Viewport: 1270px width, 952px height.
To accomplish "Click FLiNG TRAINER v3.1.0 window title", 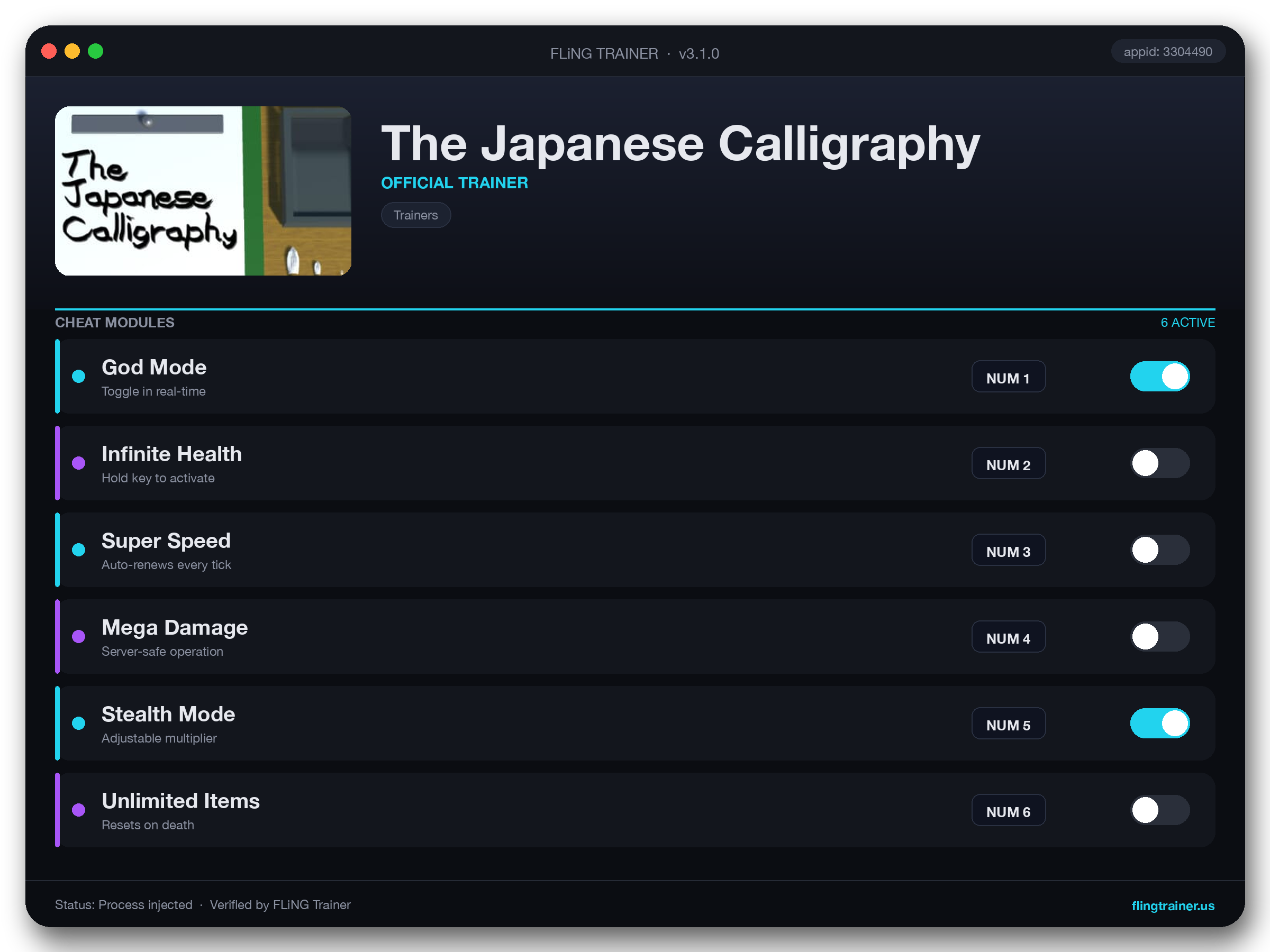I will point(634,53).
